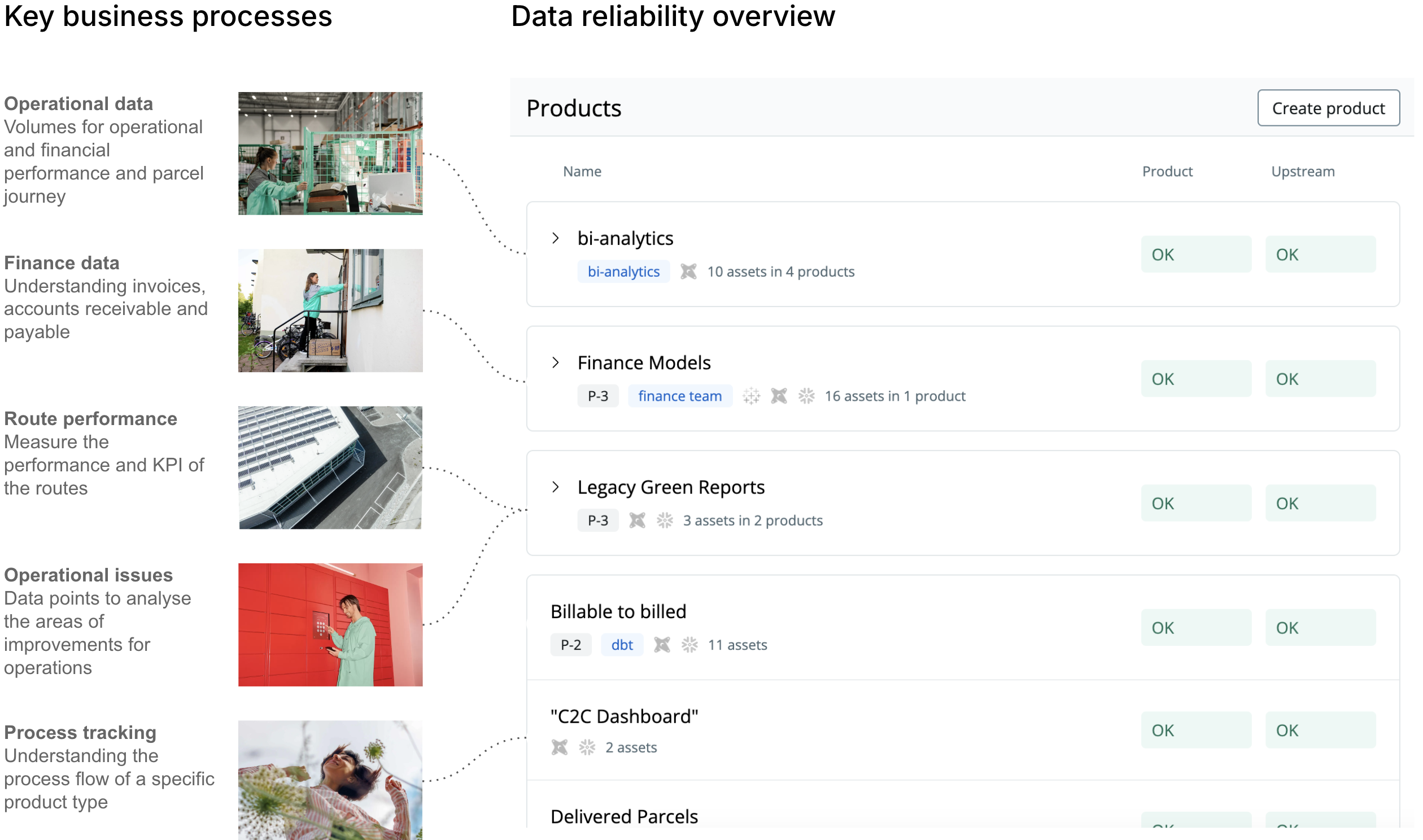Expand the Finance Models product row
Image resolution: width=1423 pixels, height=840 pixels.
click(x=555, y=363)
